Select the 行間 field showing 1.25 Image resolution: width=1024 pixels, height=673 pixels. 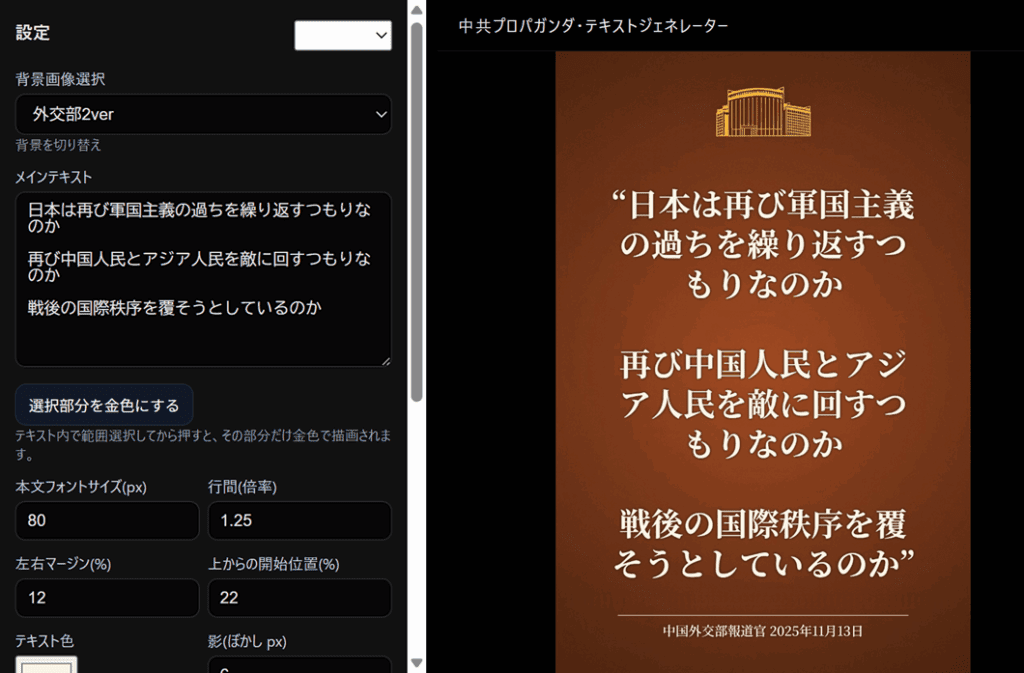point(299,521)
